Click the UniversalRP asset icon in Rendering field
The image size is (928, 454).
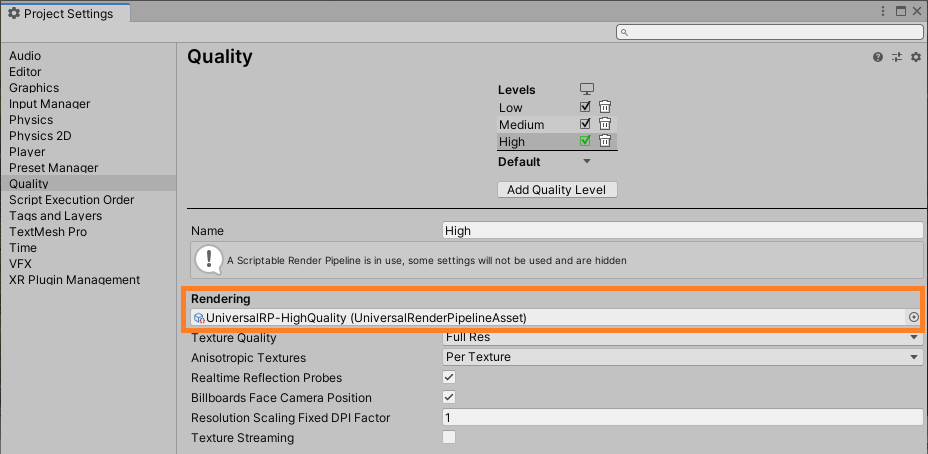[199, 318]
